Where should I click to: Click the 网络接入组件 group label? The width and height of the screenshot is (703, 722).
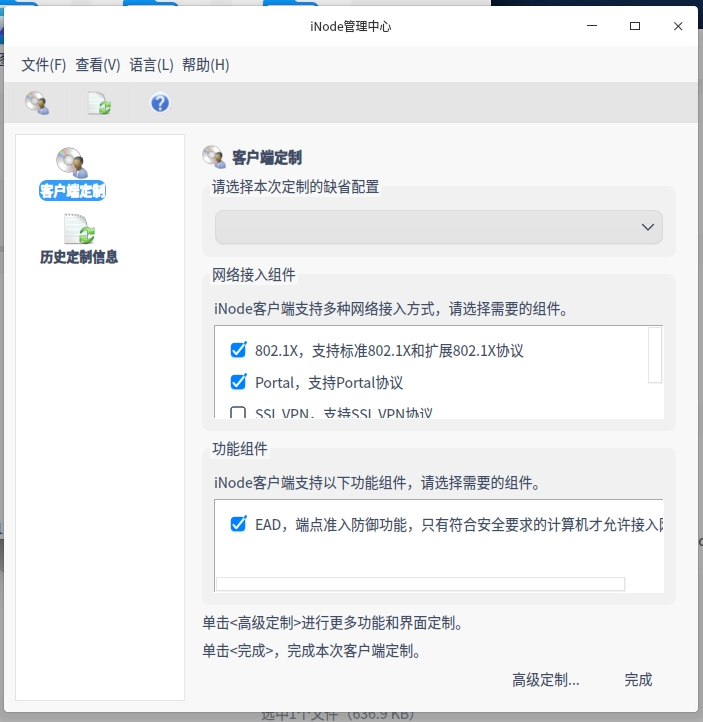coord(254,275)
